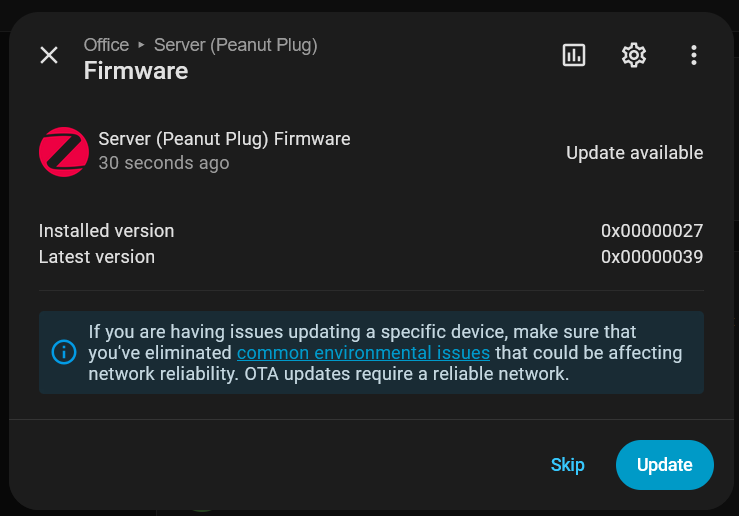Click the red Zigbee logo icon
This screenshot has width=739, height=516.
pyautogui.click(x=64, y=152)
